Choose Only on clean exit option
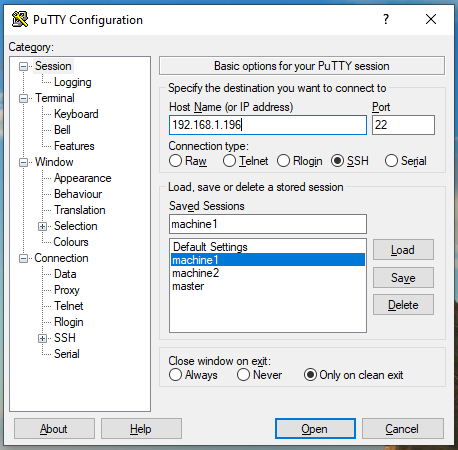The width and height of the screenshot is (458, 450). click(x=310, y=375)
